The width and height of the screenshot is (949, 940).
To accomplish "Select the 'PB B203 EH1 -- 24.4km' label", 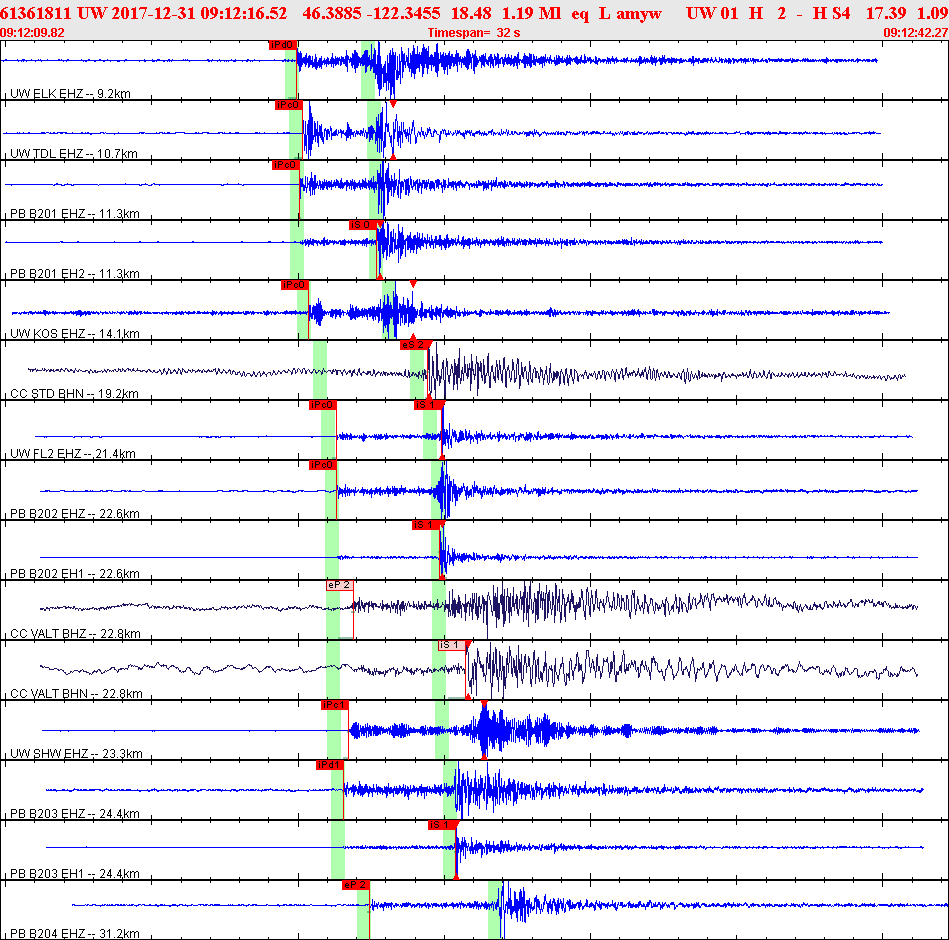I will pos(75,873).
